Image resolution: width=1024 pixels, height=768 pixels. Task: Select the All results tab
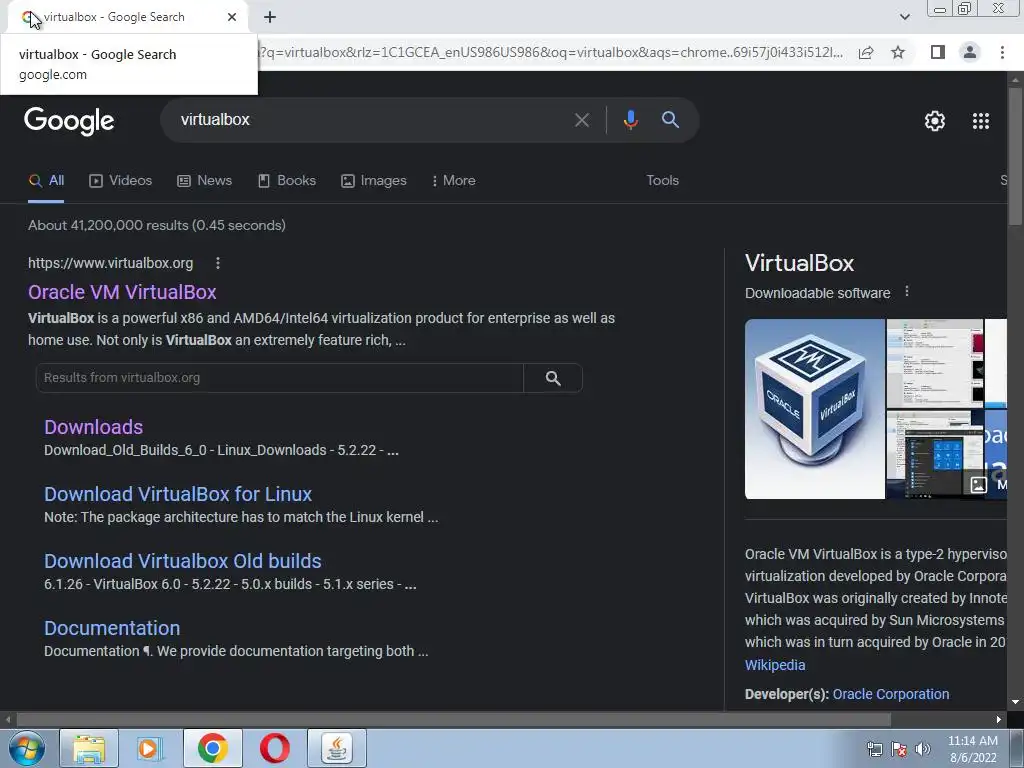(46, 181)
